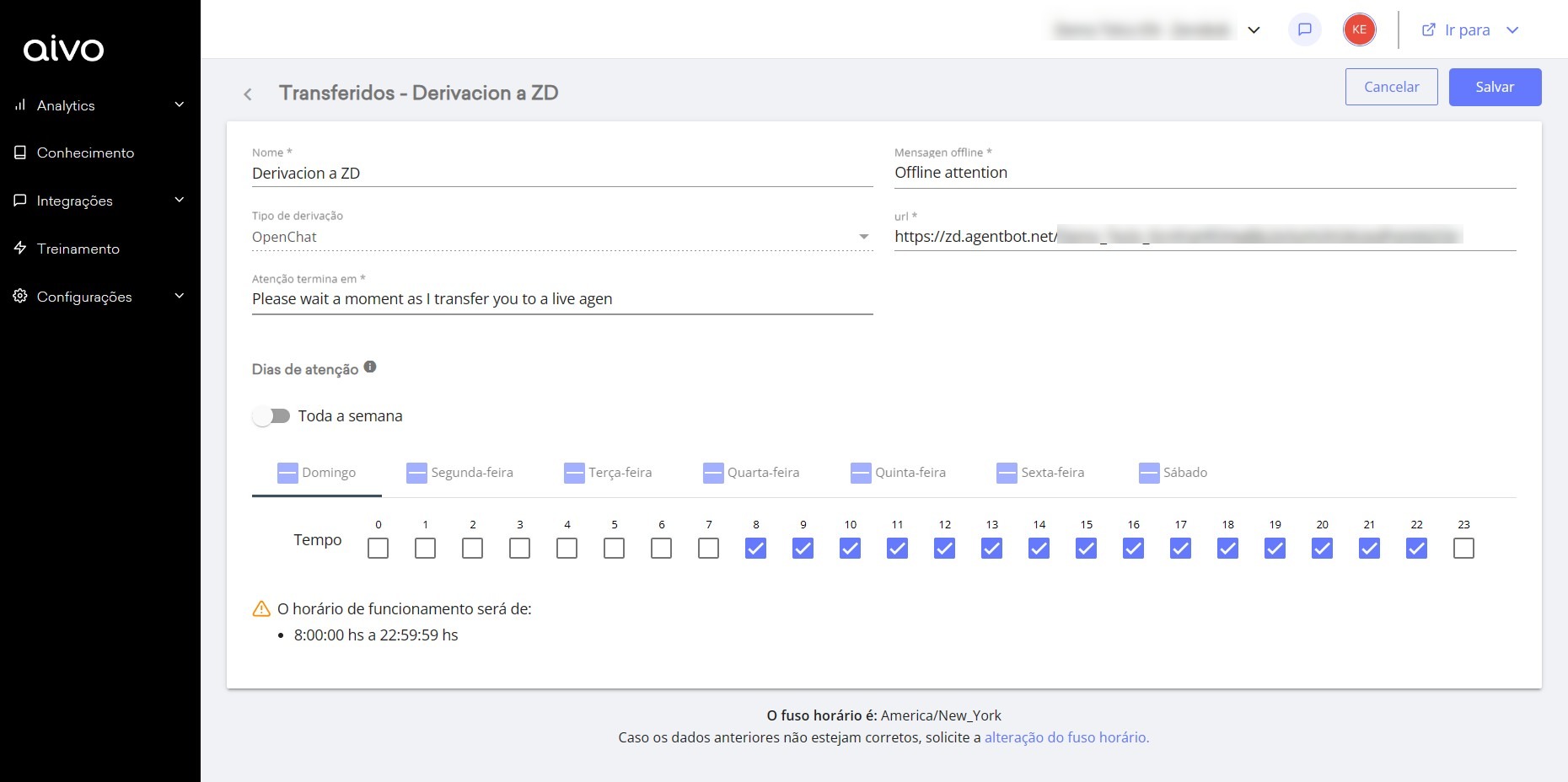Expand the Integrações menu chevron
Viewport: 1568px width, 782px height.
coord(179,200)
